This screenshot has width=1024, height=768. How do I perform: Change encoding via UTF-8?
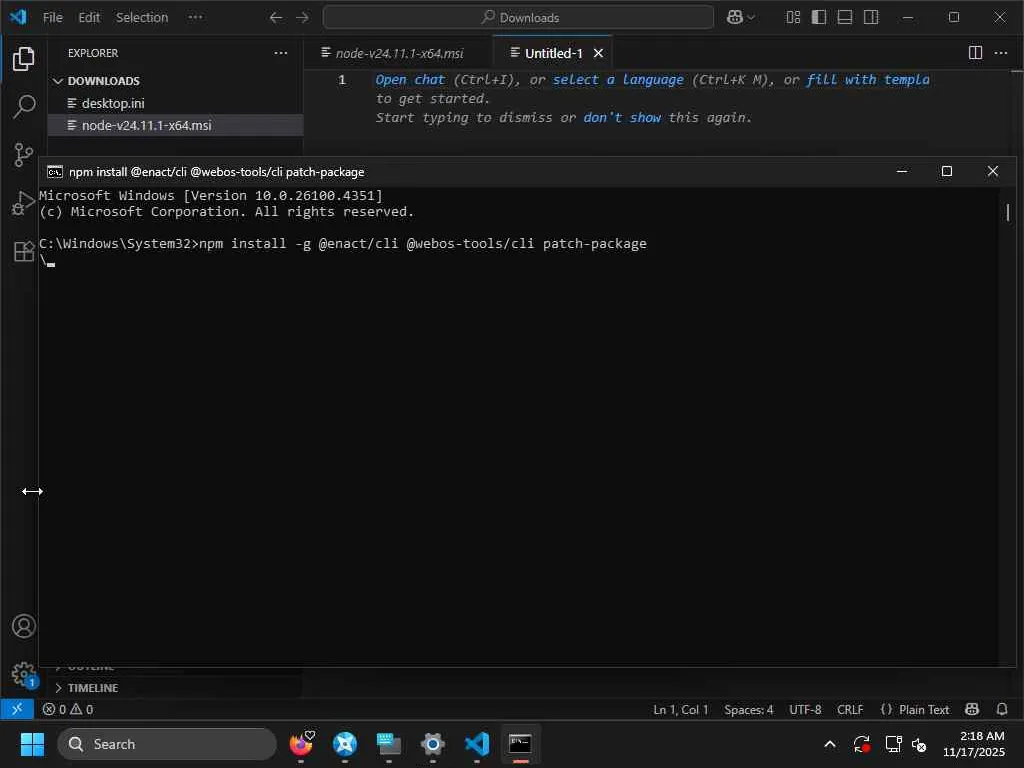pyautogui.click(x=805, y=709)
